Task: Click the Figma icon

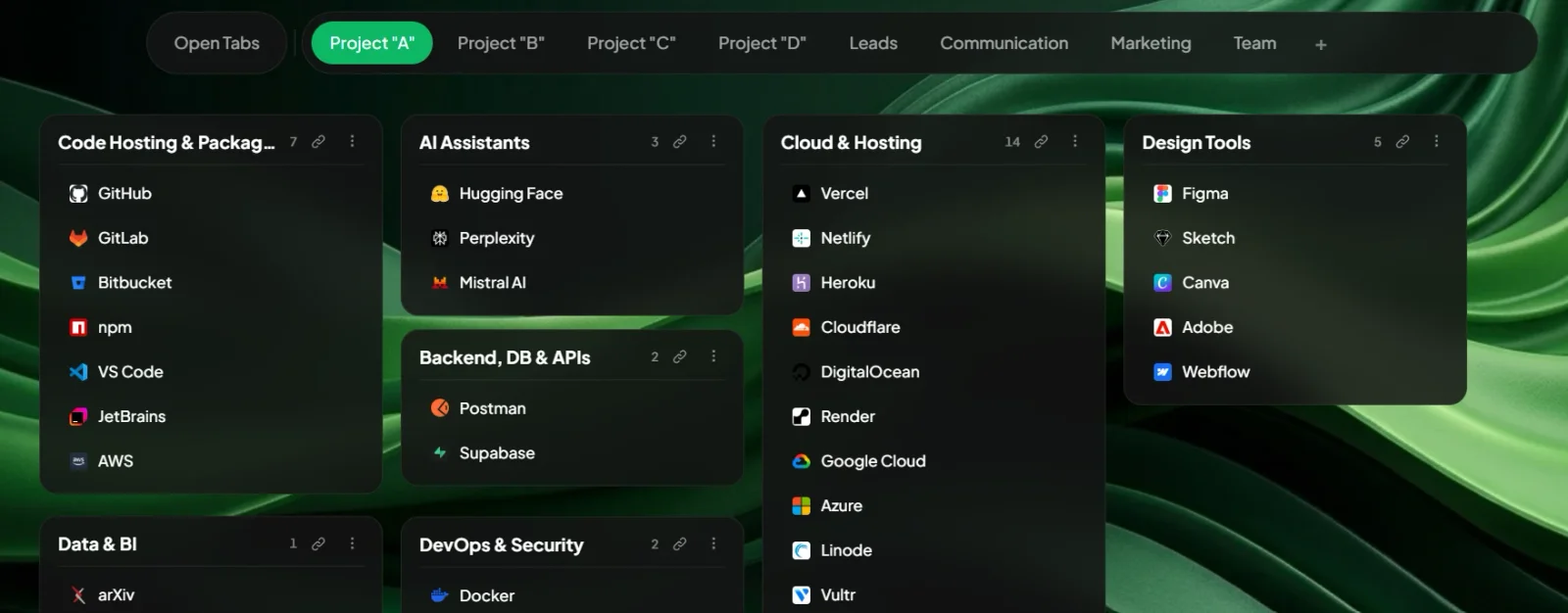Action: point(1163,194)
